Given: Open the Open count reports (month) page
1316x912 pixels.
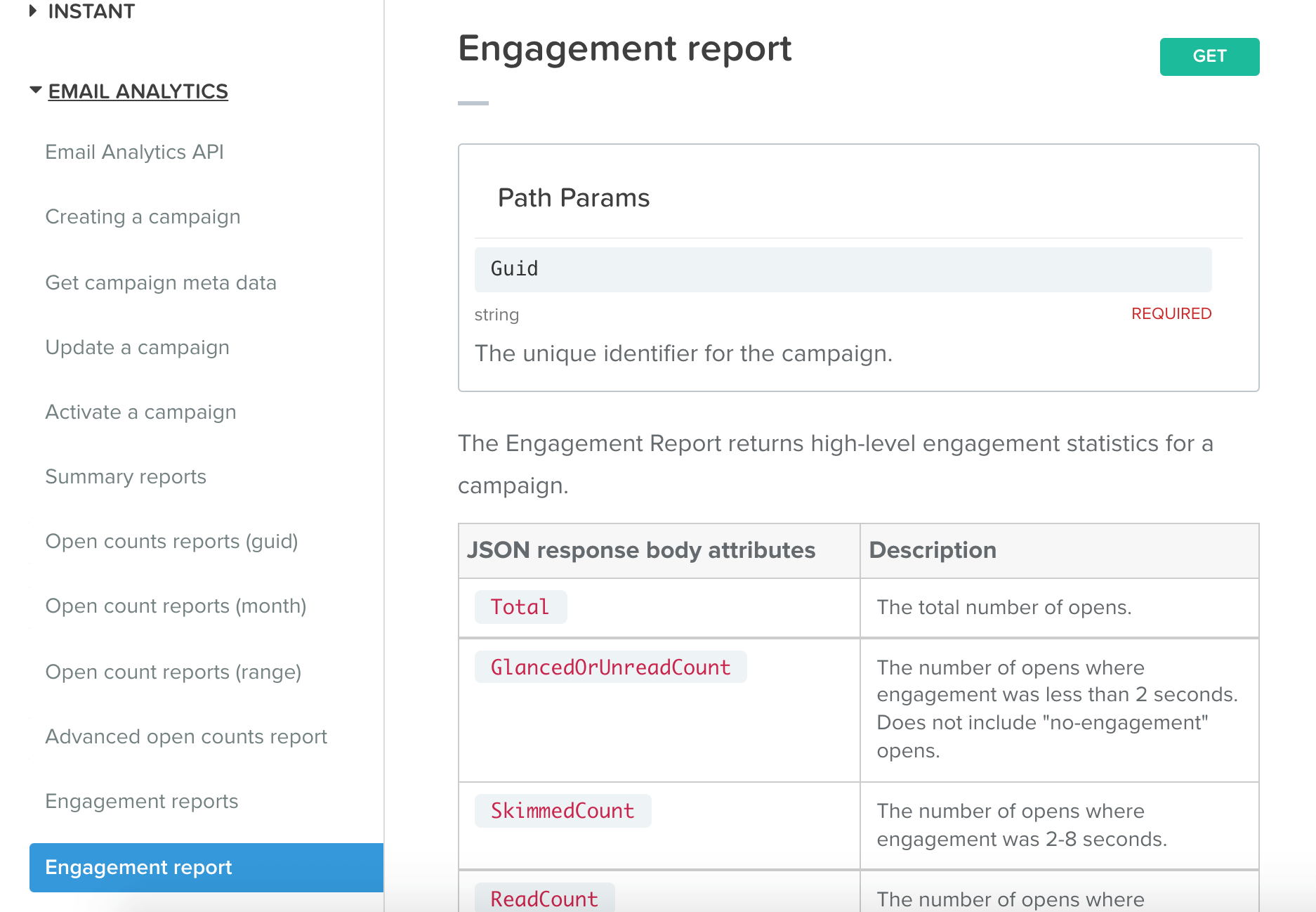Looking at the screenshot, I should [x=176, y=606].
